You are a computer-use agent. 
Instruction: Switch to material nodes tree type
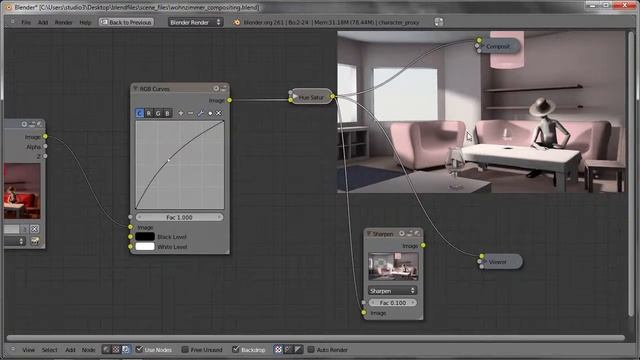click(106, 349)
